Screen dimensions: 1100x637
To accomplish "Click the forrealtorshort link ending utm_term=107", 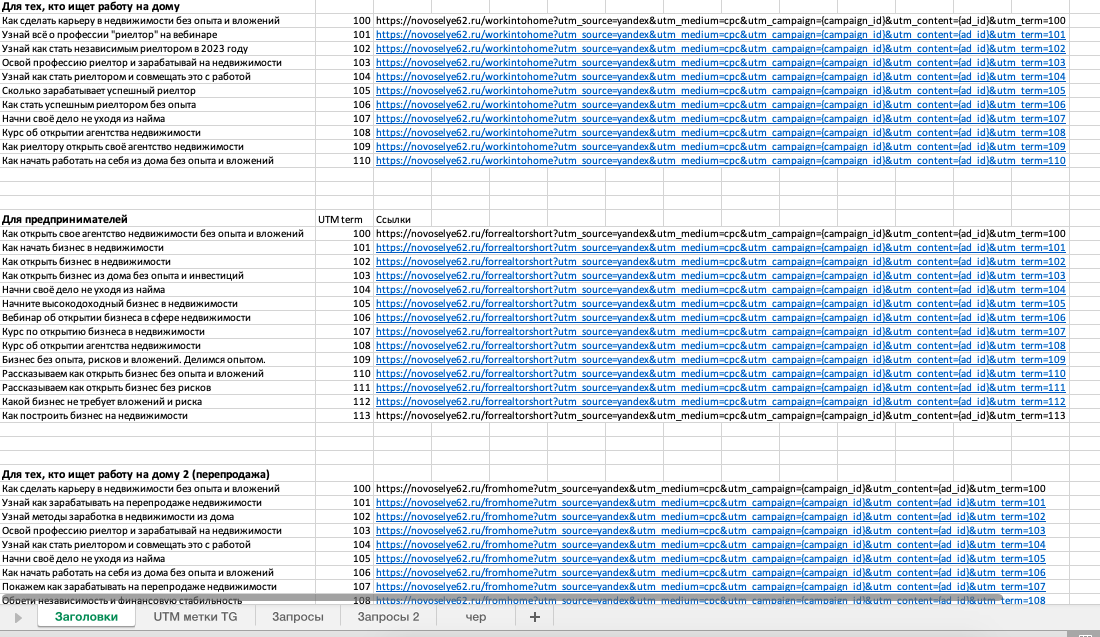I will (x=720, y=332).
